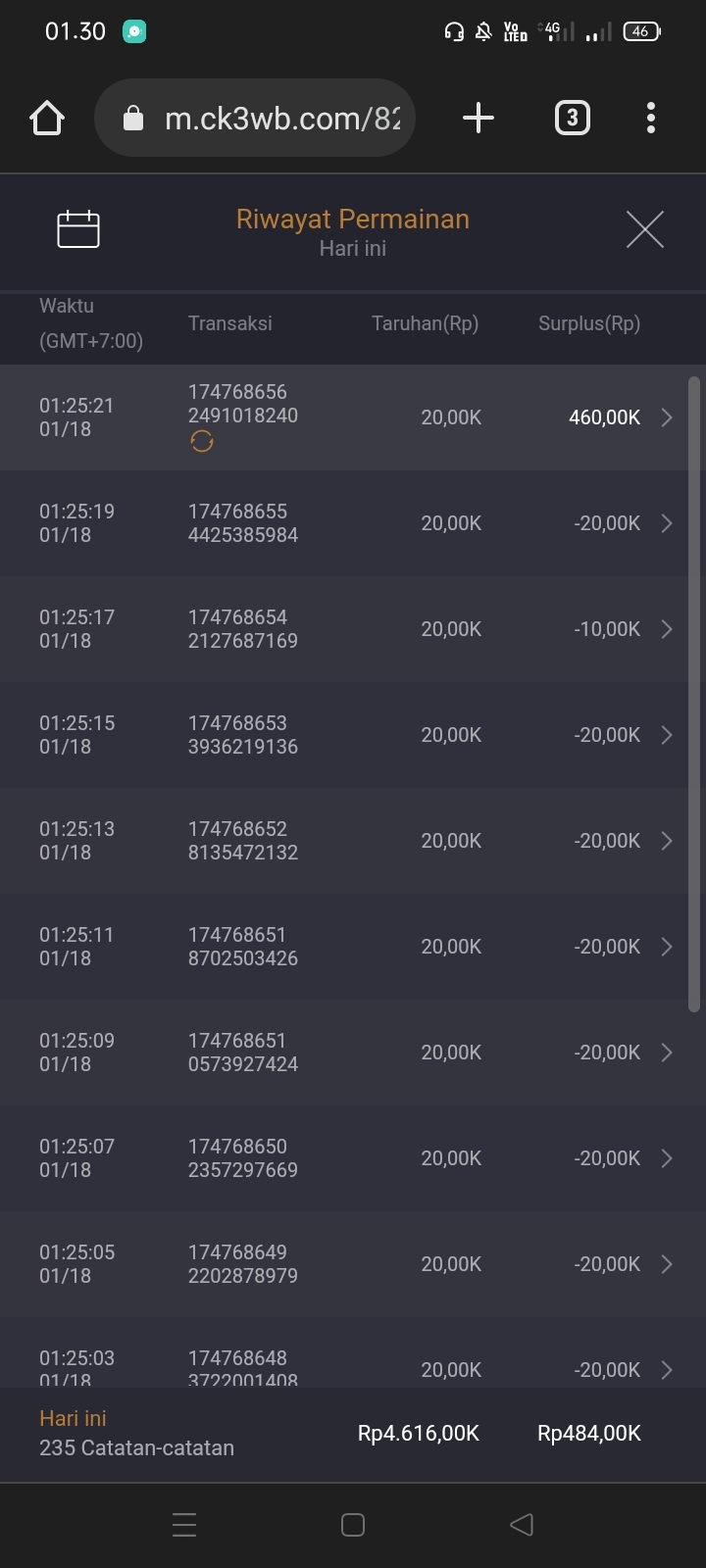Open the calendar date picker icon
706x1568 pixels.
point(78,229)
